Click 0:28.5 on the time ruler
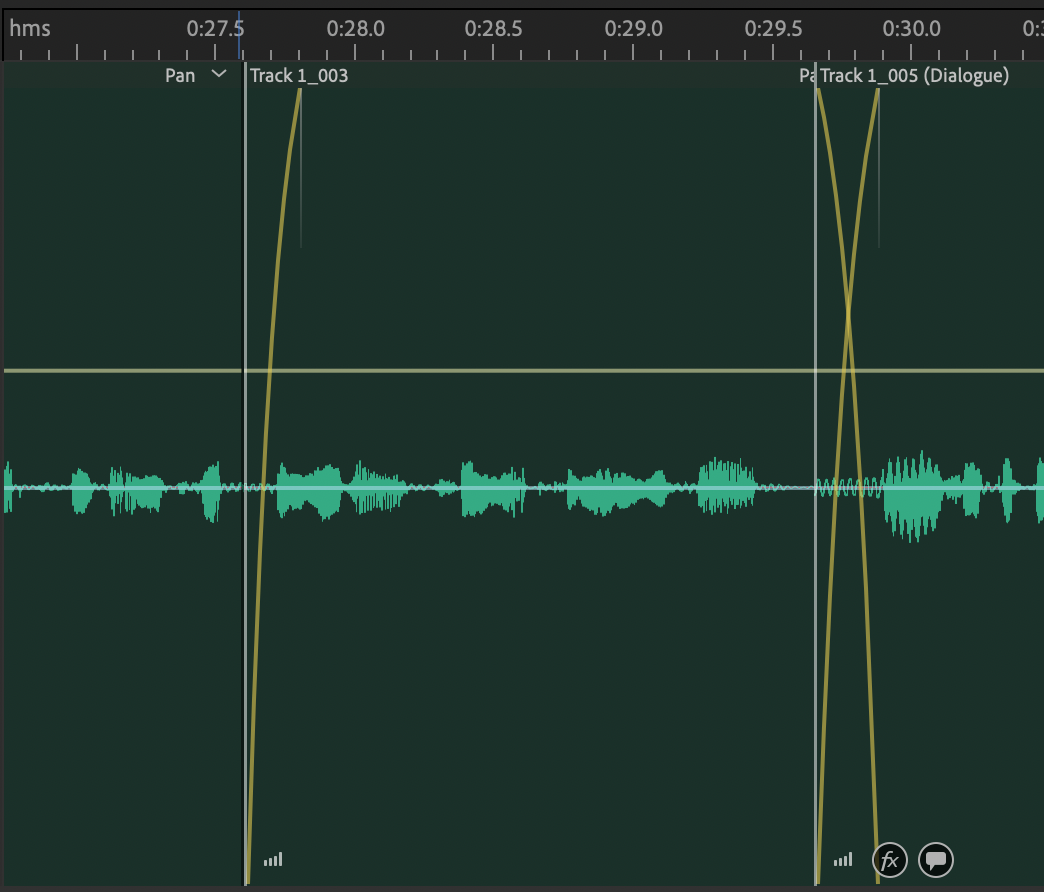 [x=494, y=28]
